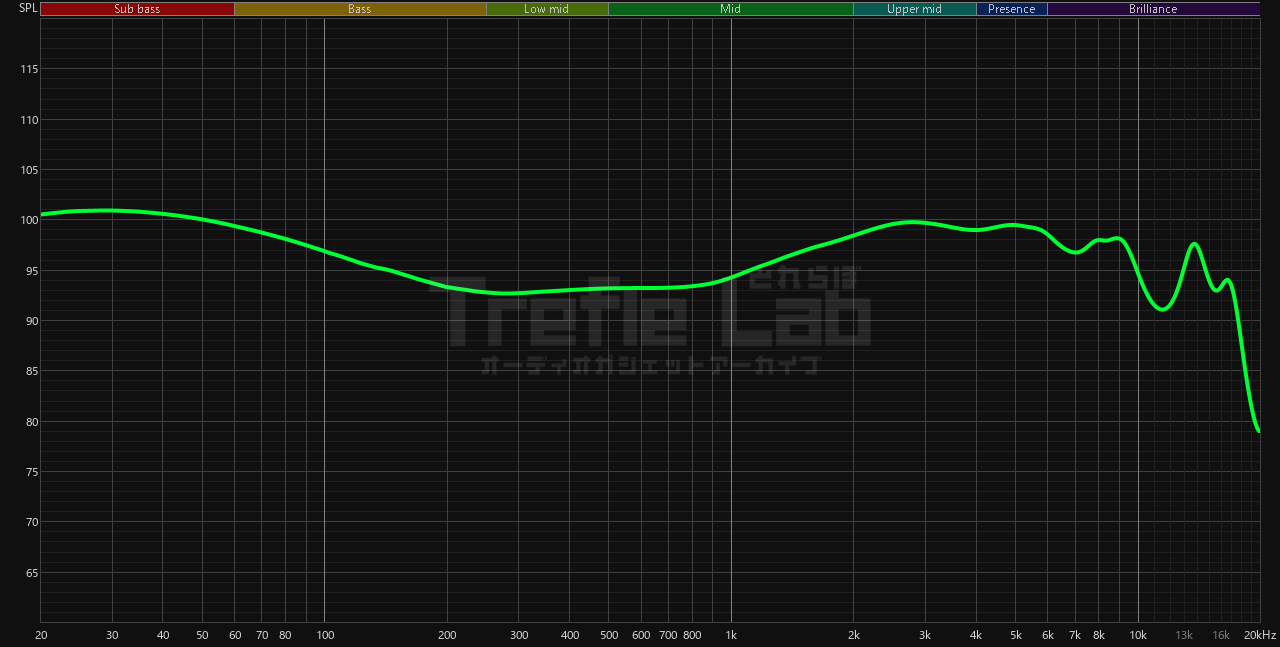Click the 85 SPL axis value
Image resolution: width=1280 pixels, height=647 pixels.
pyautogui.click(x=31, y=371)
